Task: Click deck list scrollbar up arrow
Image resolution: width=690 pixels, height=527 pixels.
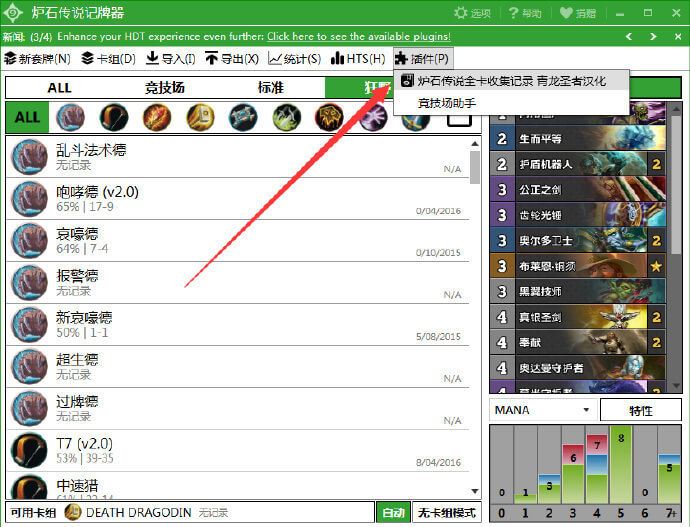Action: pyautogui.click(x=475, y=143)
